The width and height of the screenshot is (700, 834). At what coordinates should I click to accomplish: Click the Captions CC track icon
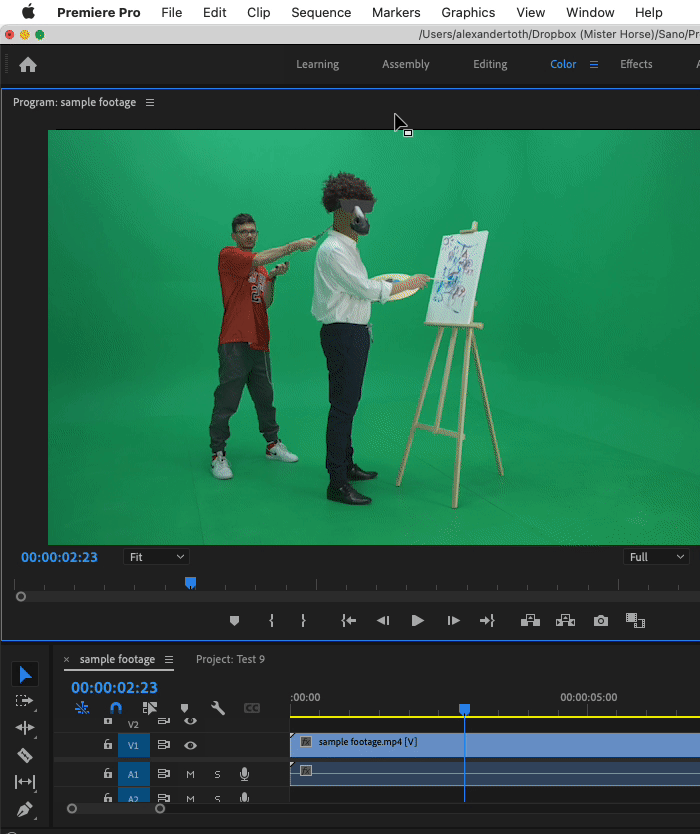pos(252,708)
